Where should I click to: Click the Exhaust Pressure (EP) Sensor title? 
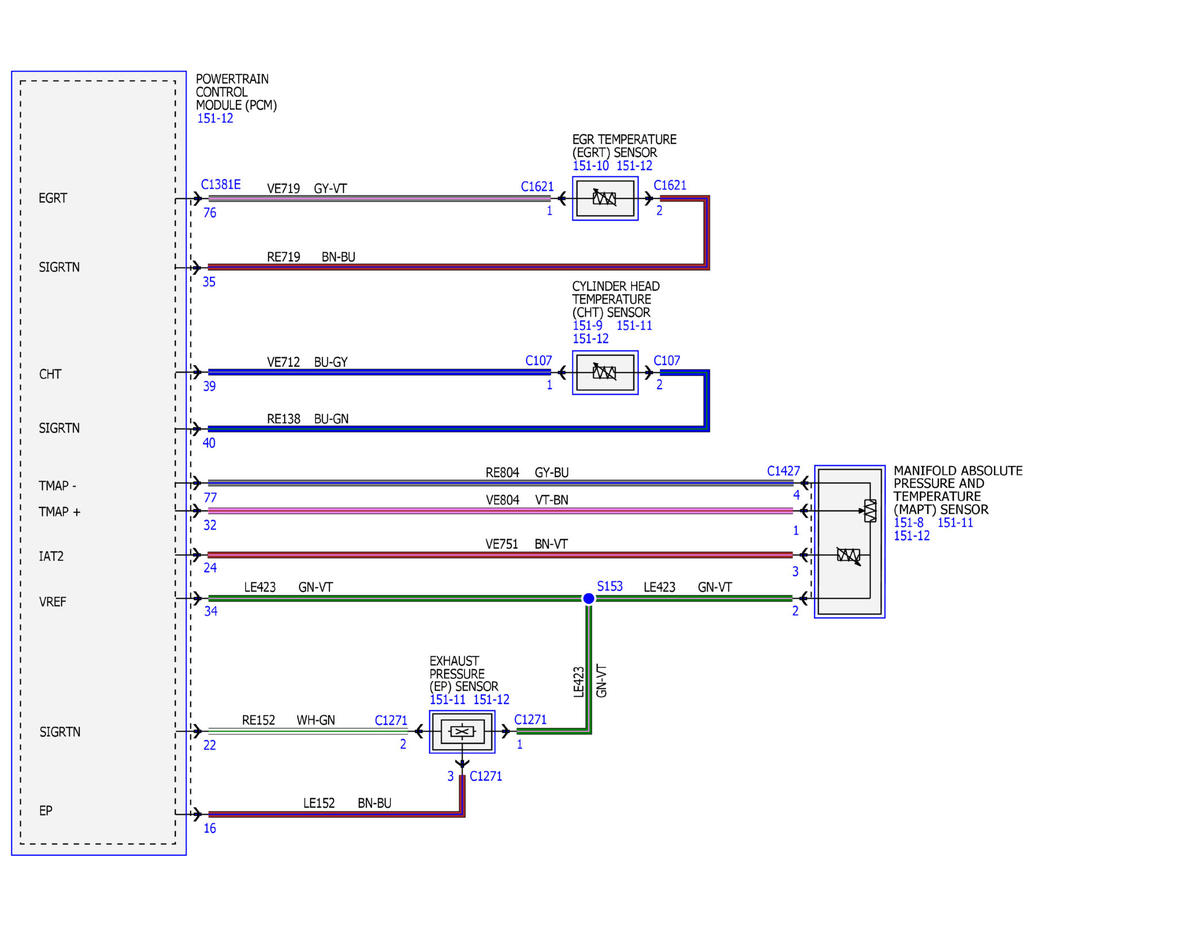(x=464, y=672)
